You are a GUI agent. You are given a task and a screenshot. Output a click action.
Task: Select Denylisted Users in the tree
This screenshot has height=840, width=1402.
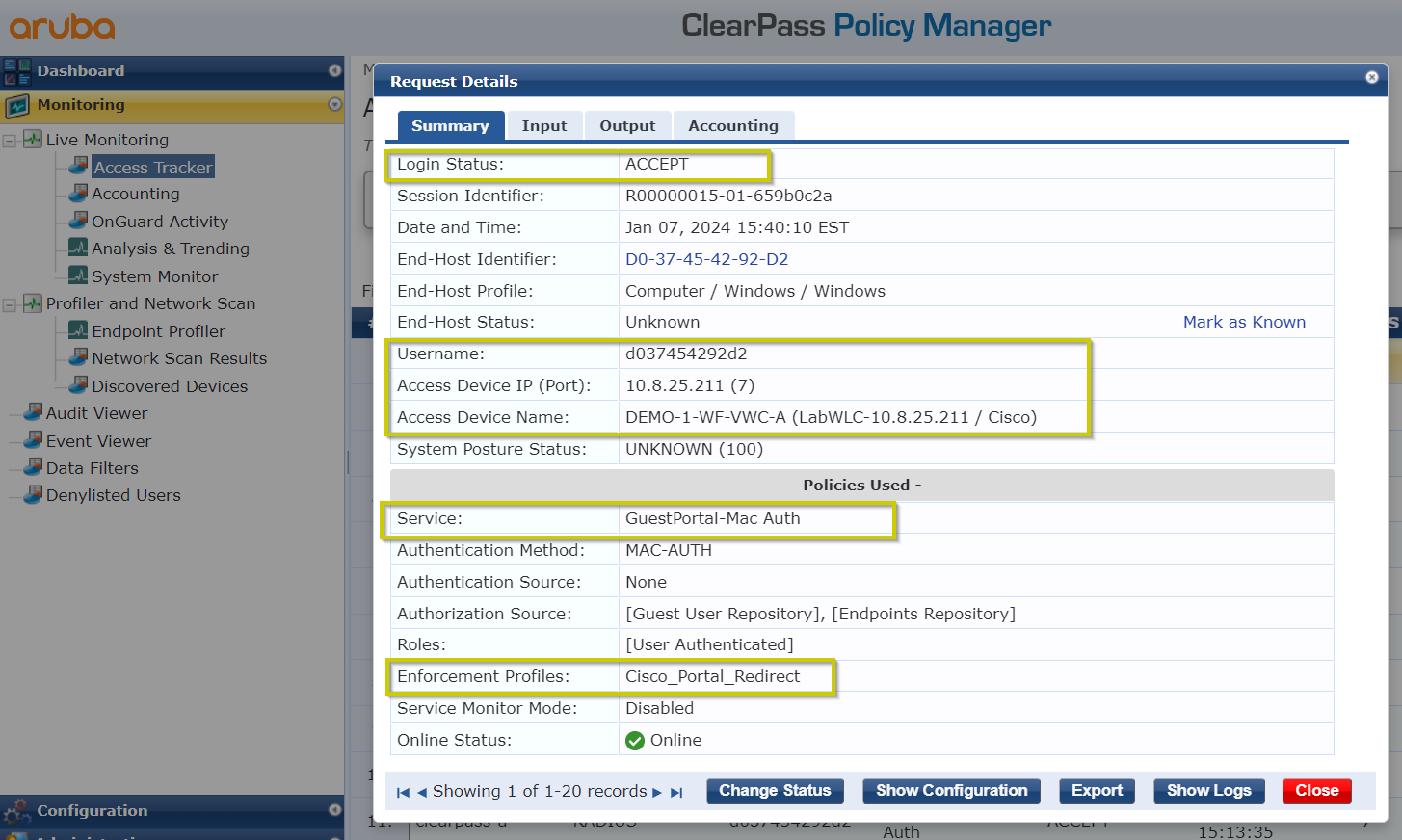[114, 495]
